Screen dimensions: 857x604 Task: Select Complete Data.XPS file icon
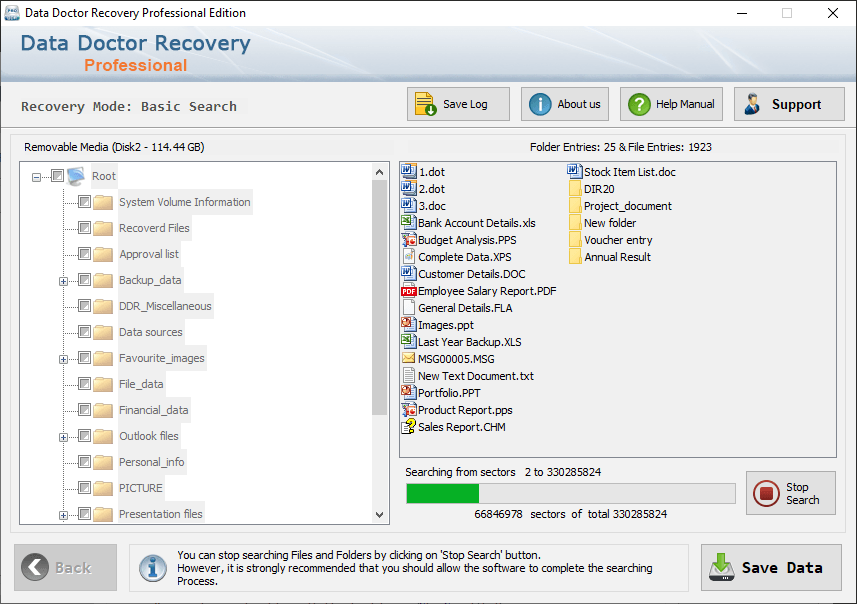[x=409, y=256]
